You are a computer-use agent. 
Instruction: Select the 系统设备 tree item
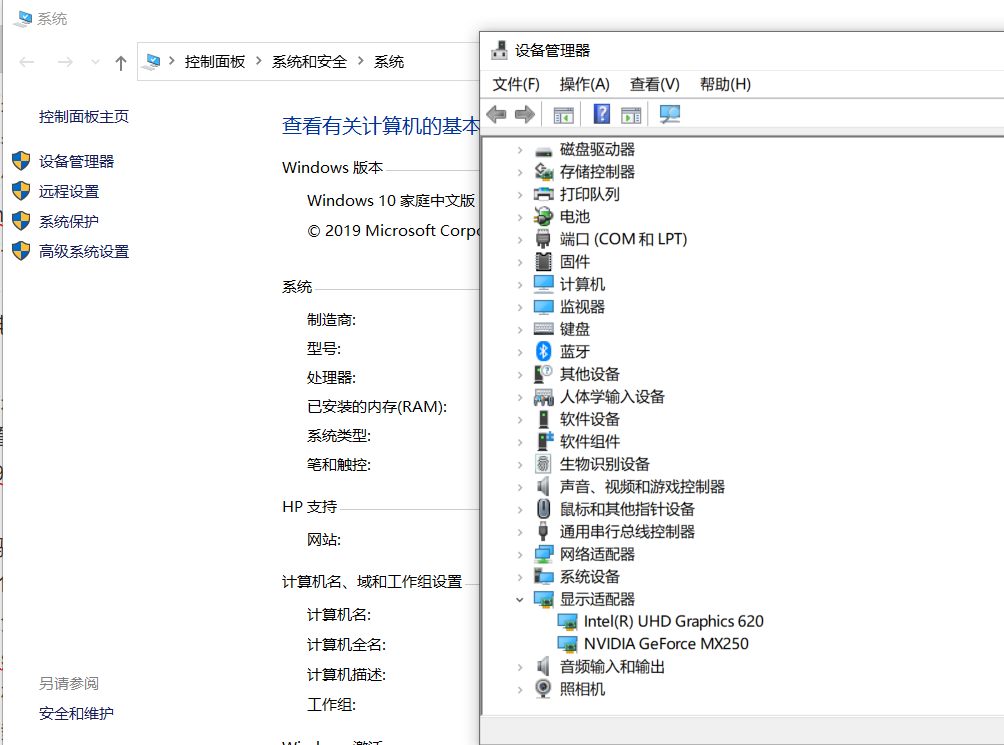click(x=589, y=577)
